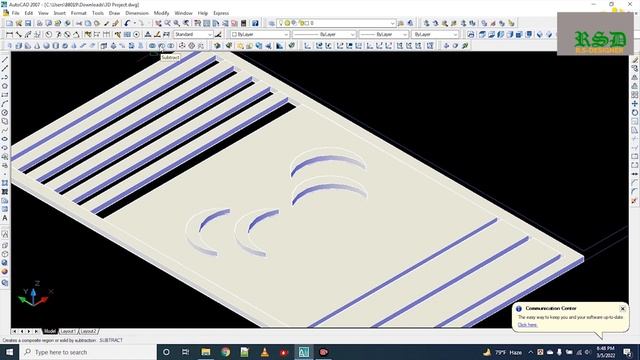Click the Subtract solids icon
The height and width of the screenshot is (360, 640).
[162, 46]
